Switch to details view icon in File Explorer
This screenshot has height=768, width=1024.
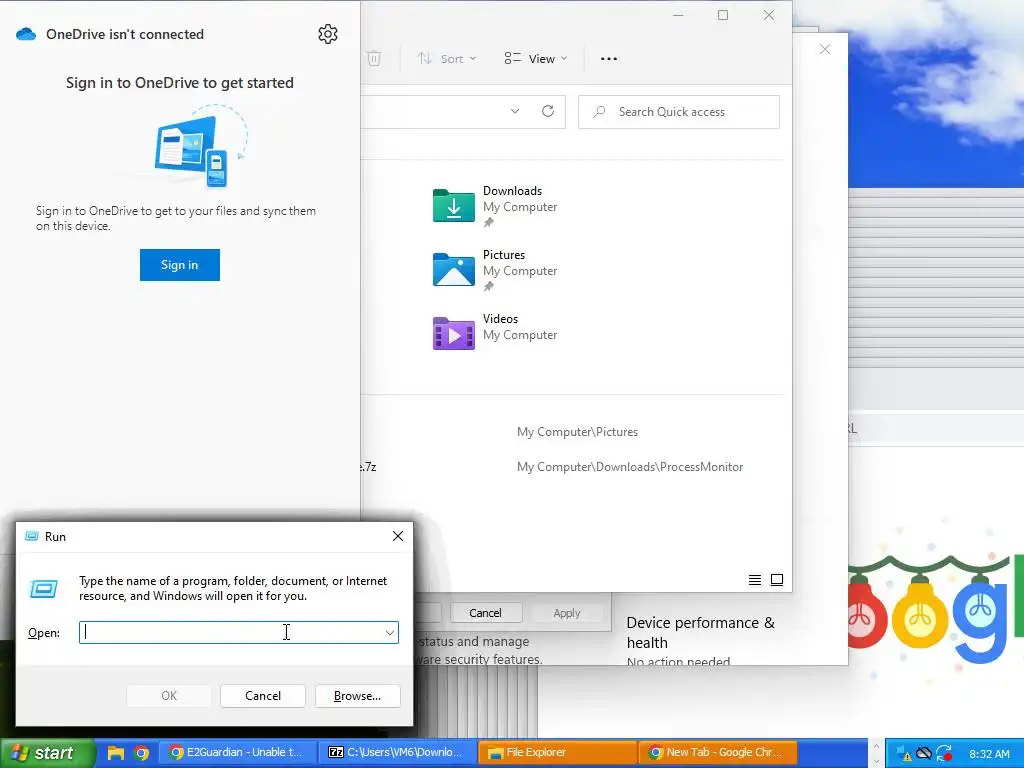click(755, 580)
